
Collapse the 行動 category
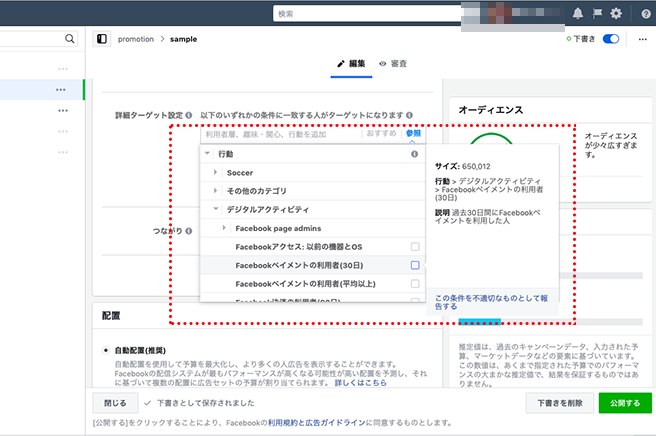[208, 154]
